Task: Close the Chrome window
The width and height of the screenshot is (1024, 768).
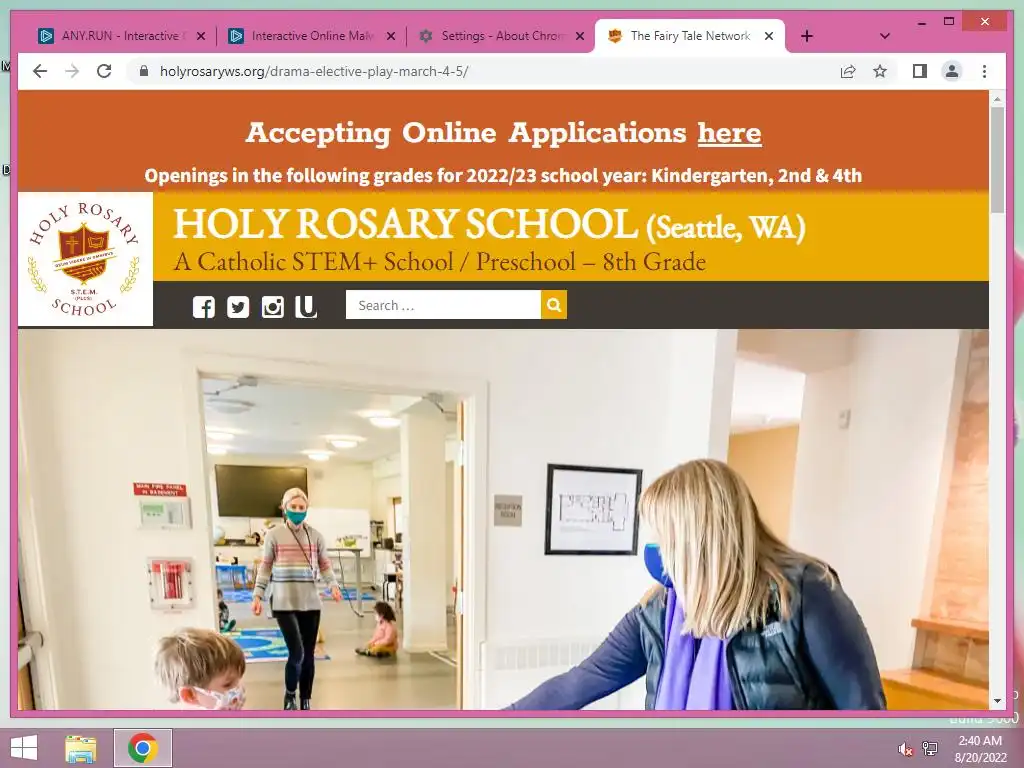Action: point(985,22)
